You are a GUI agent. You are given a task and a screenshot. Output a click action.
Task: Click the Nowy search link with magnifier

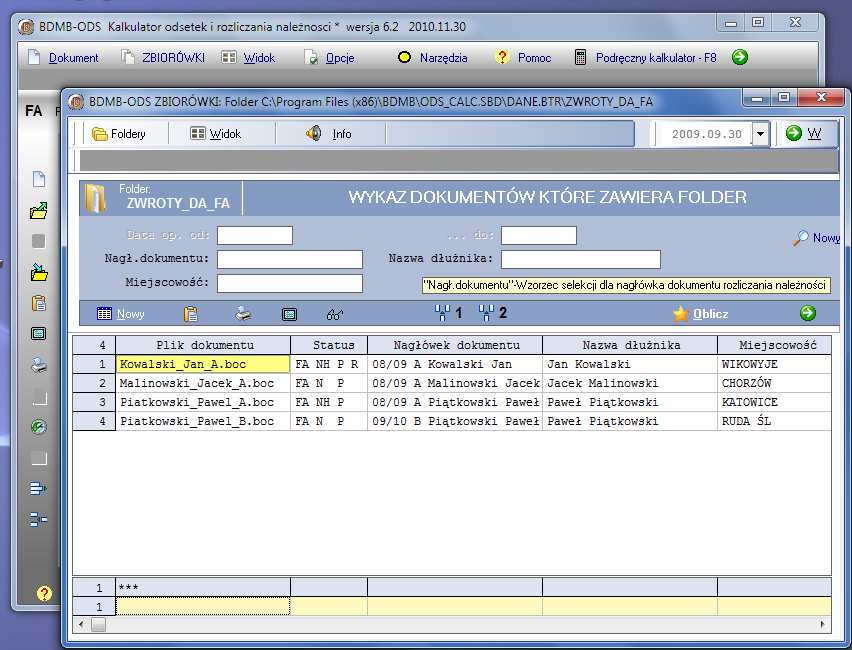pyautogui.click(x=817, y=238)
